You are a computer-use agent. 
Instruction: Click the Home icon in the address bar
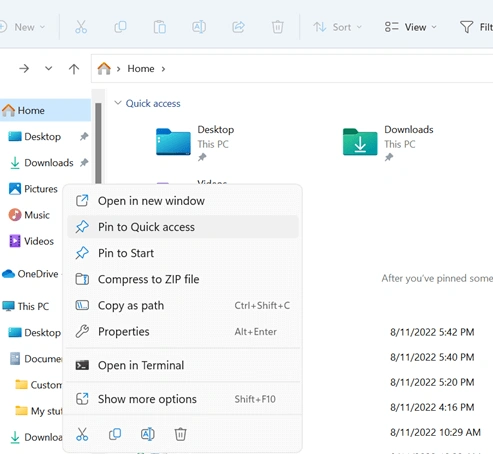[x=104, y=68]
